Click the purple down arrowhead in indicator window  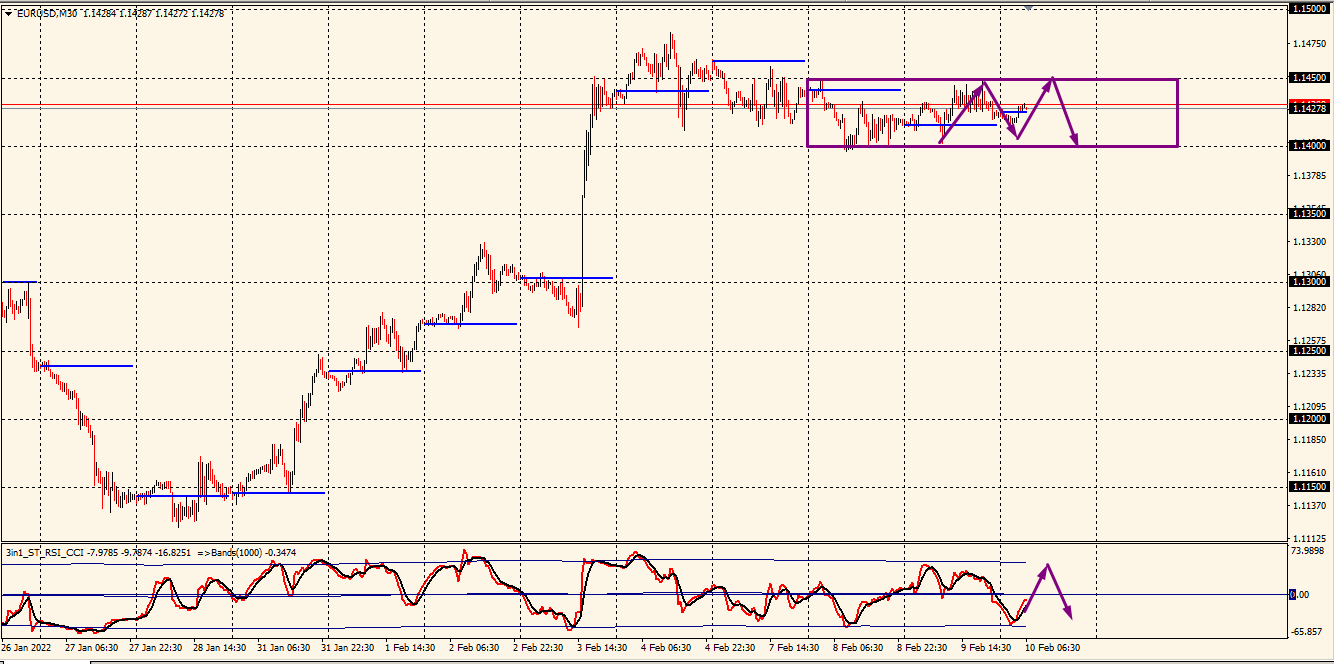1069,612
